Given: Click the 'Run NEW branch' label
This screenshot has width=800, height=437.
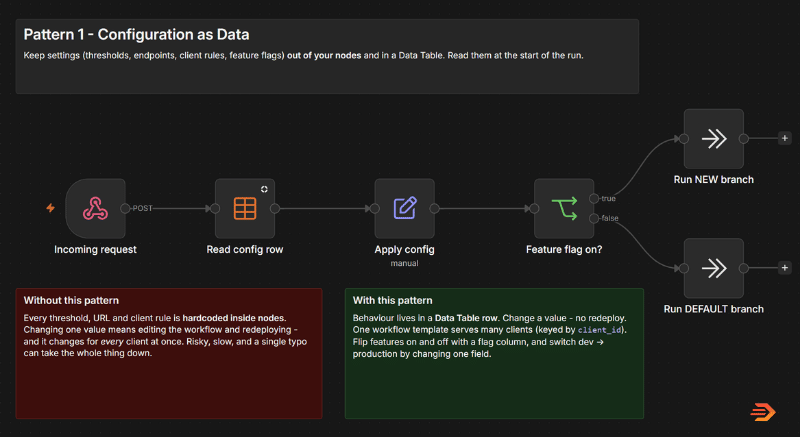Looking at the screenshot, I should coord(714,179).
